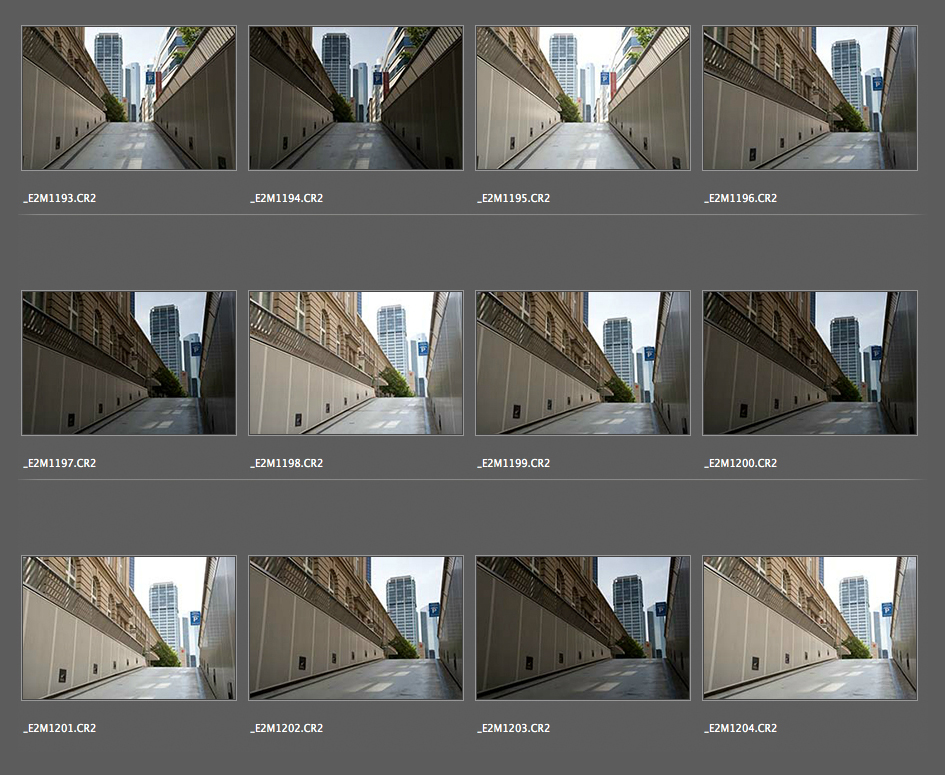This screenshot has height=775, width=945.
Task: Choose the _E2M1204.CR2 image thumbnail
Action: click(810, 628)
